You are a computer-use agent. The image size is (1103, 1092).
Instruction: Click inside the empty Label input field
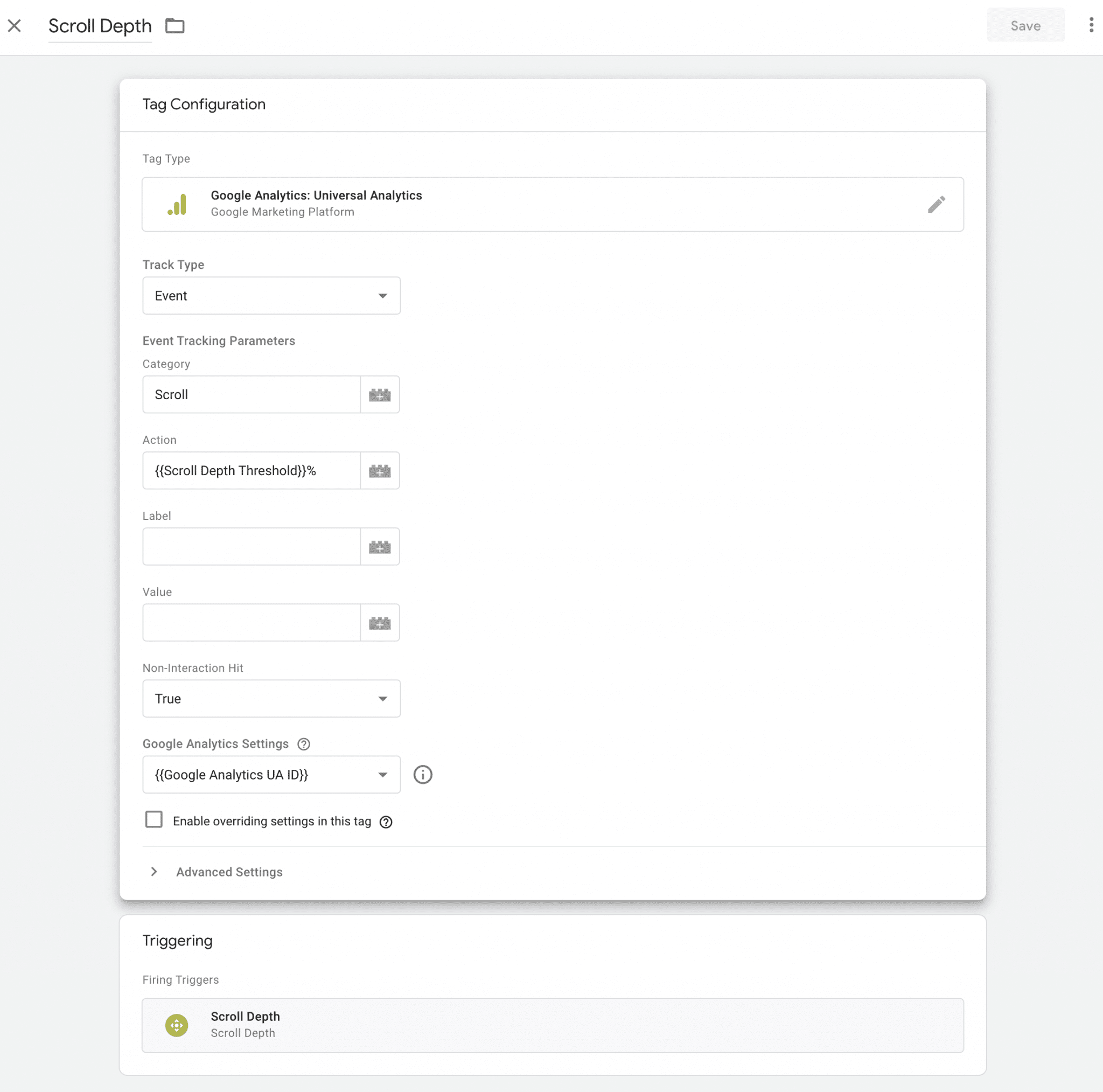[251, 546]
